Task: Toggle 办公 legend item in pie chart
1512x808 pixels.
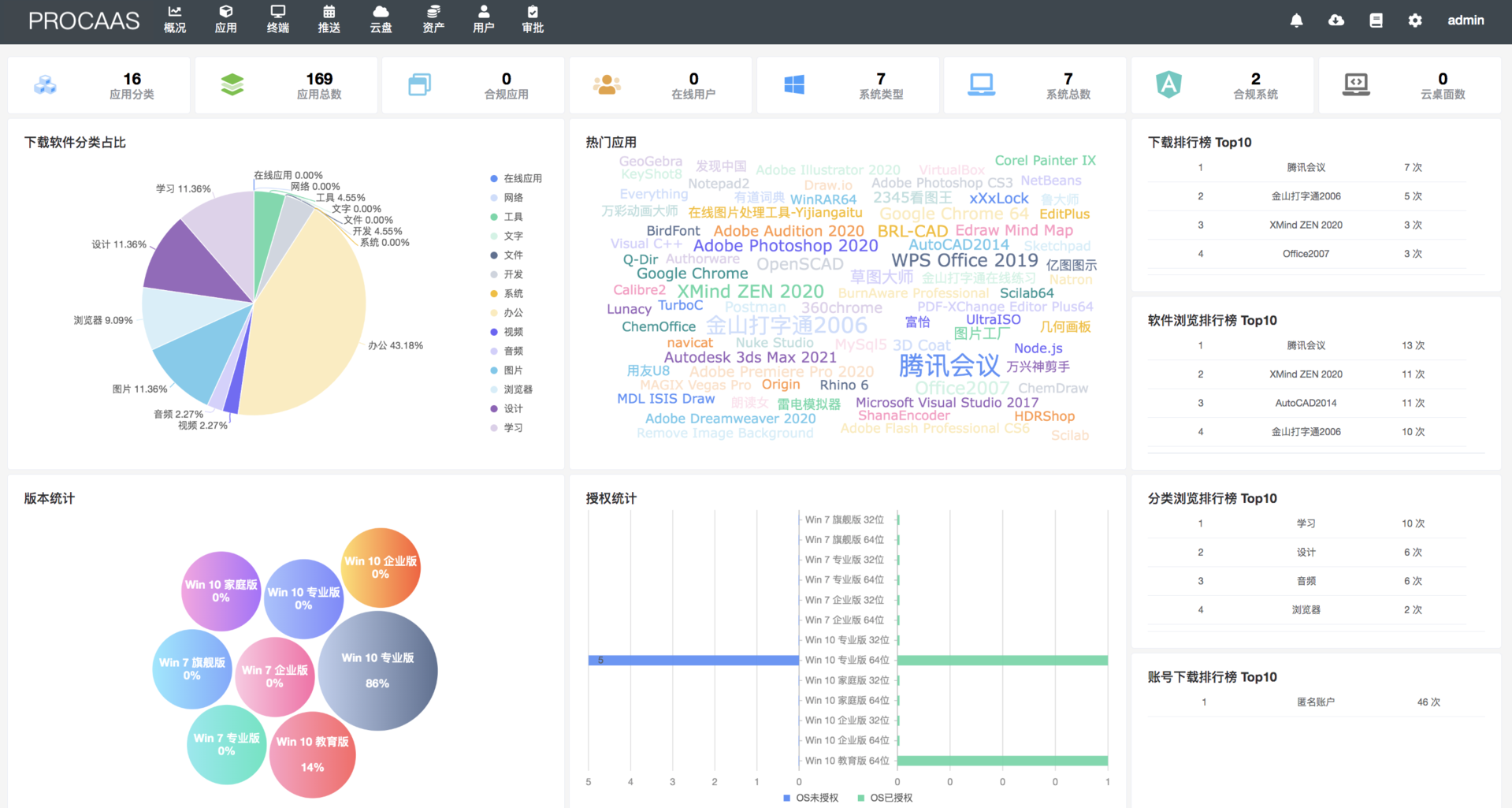Action: 507,313
